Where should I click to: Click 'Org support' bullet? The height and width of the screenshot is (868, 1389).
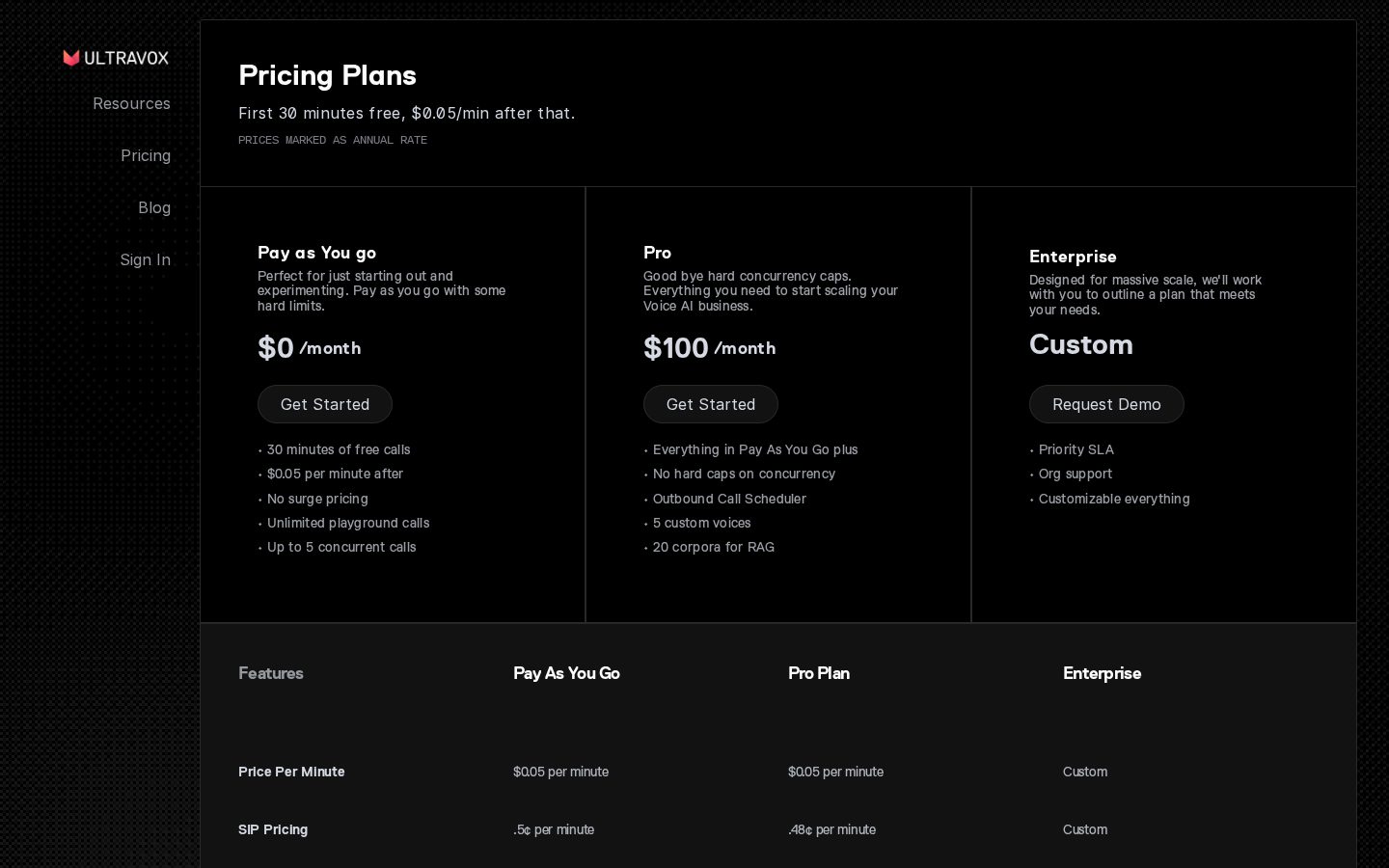(1076, 474)
